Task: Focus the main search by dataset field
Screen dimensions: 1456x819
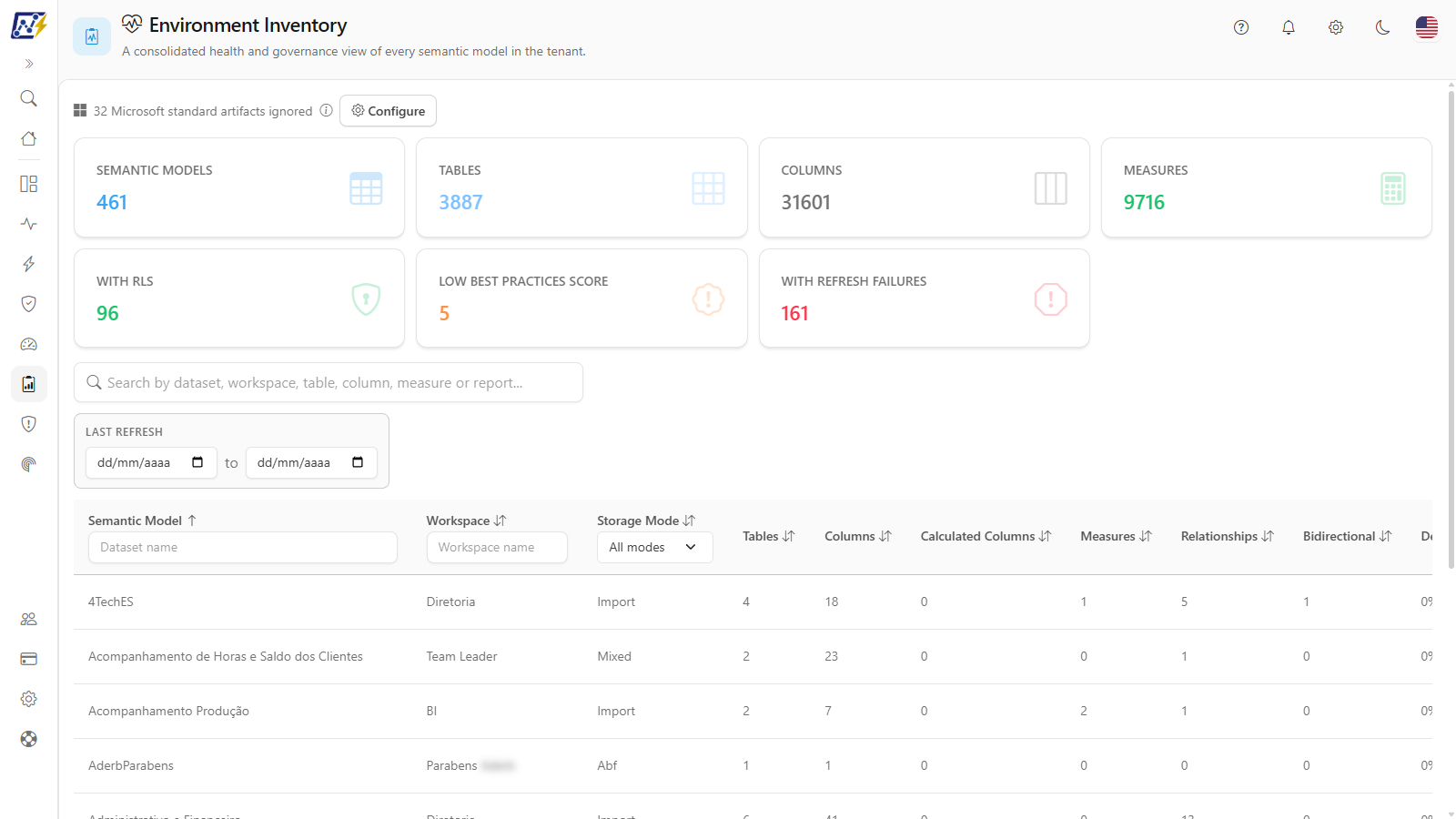Action: coord(329,382)
